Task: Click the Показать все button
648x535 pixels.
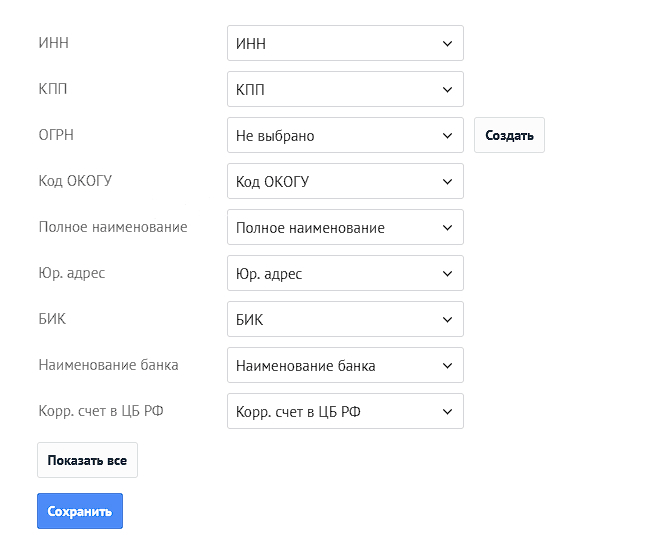Action: pos(87,460)
